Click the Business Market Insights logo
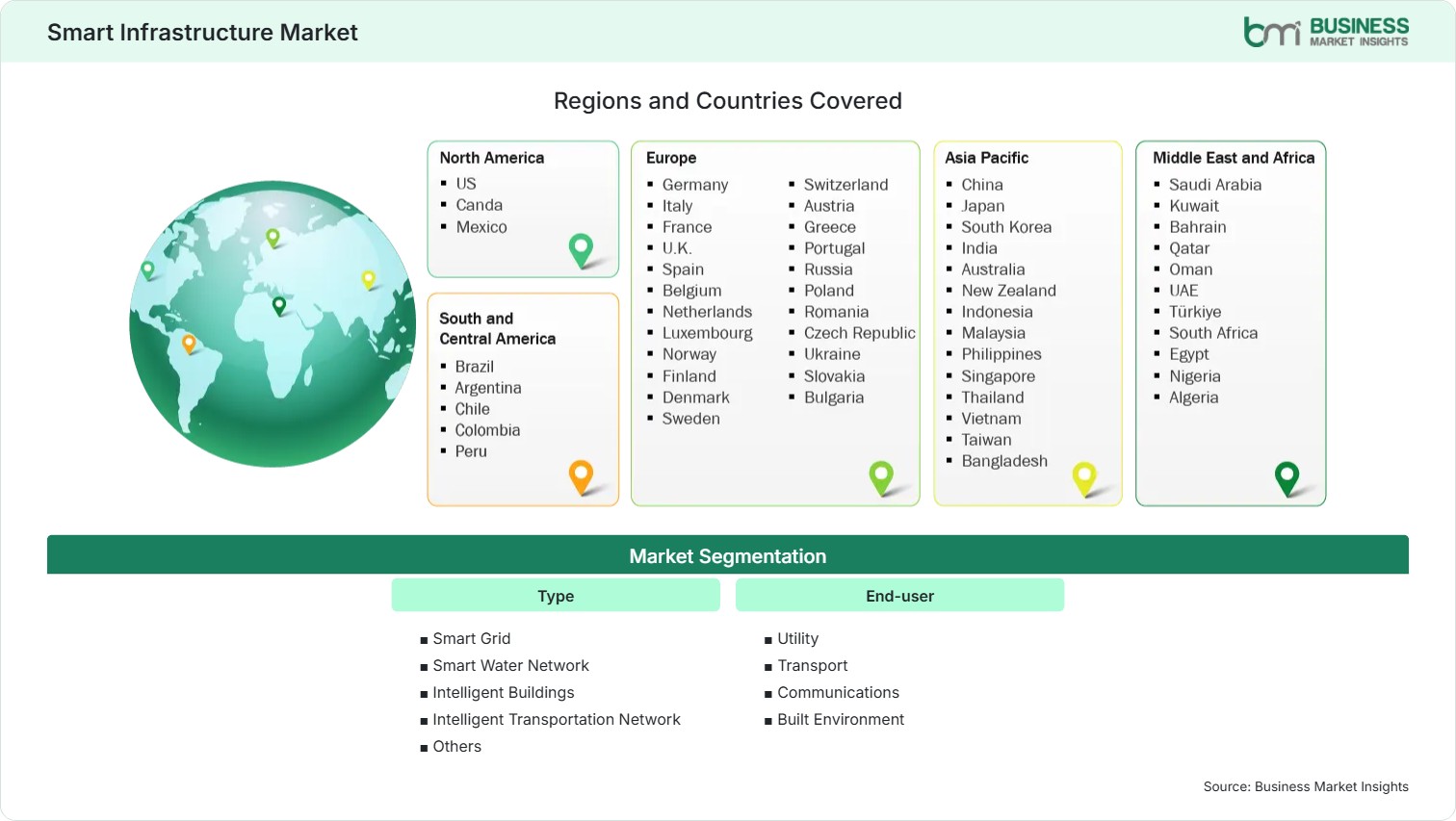1456x821 pixels. pos(1326,32)
